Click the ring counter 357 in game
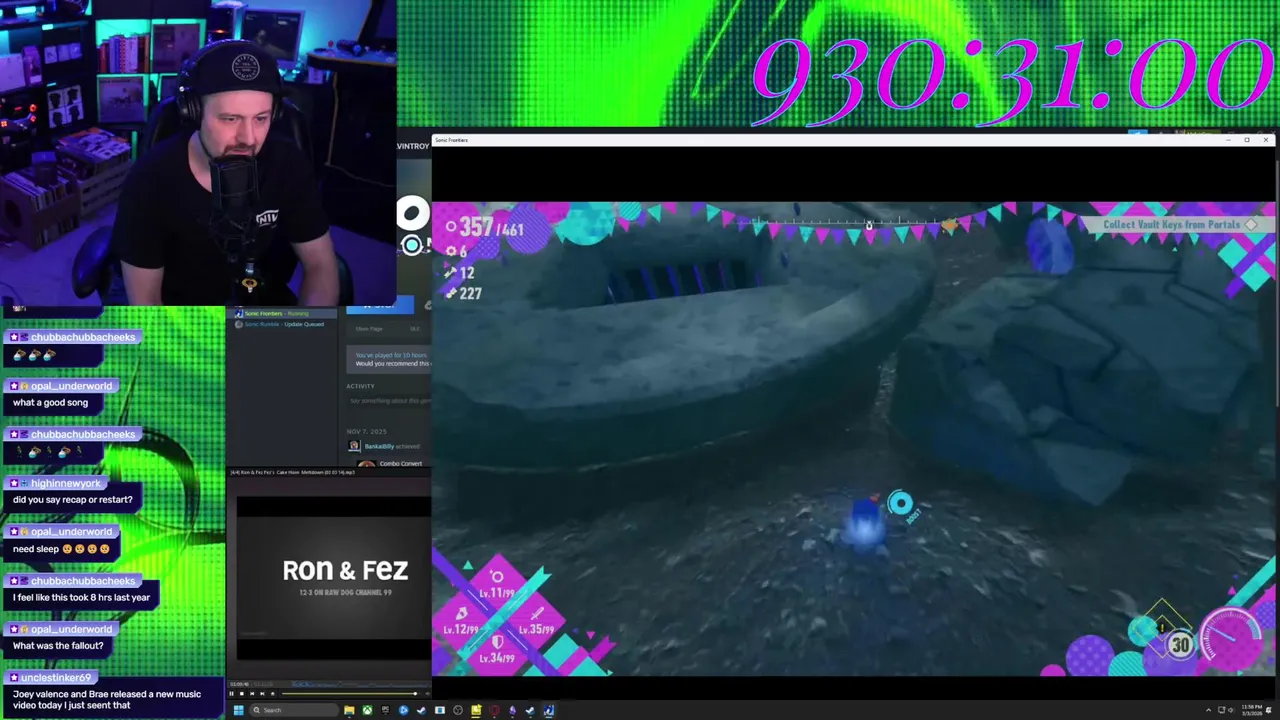Image resolution: width=1280 pixels, height=720 pixels. coord(476,228)
